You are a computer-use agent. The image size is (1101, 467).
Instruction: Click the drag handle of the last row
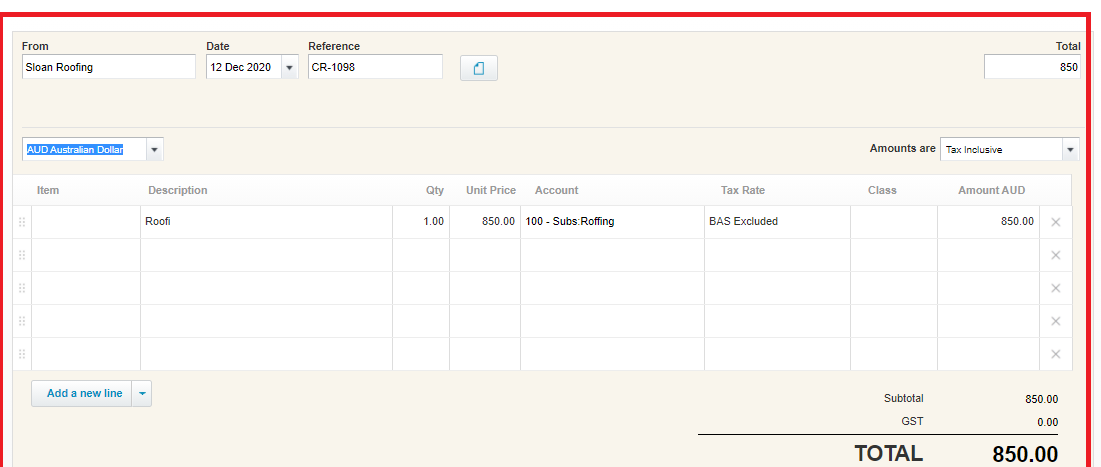pos(22,354)
